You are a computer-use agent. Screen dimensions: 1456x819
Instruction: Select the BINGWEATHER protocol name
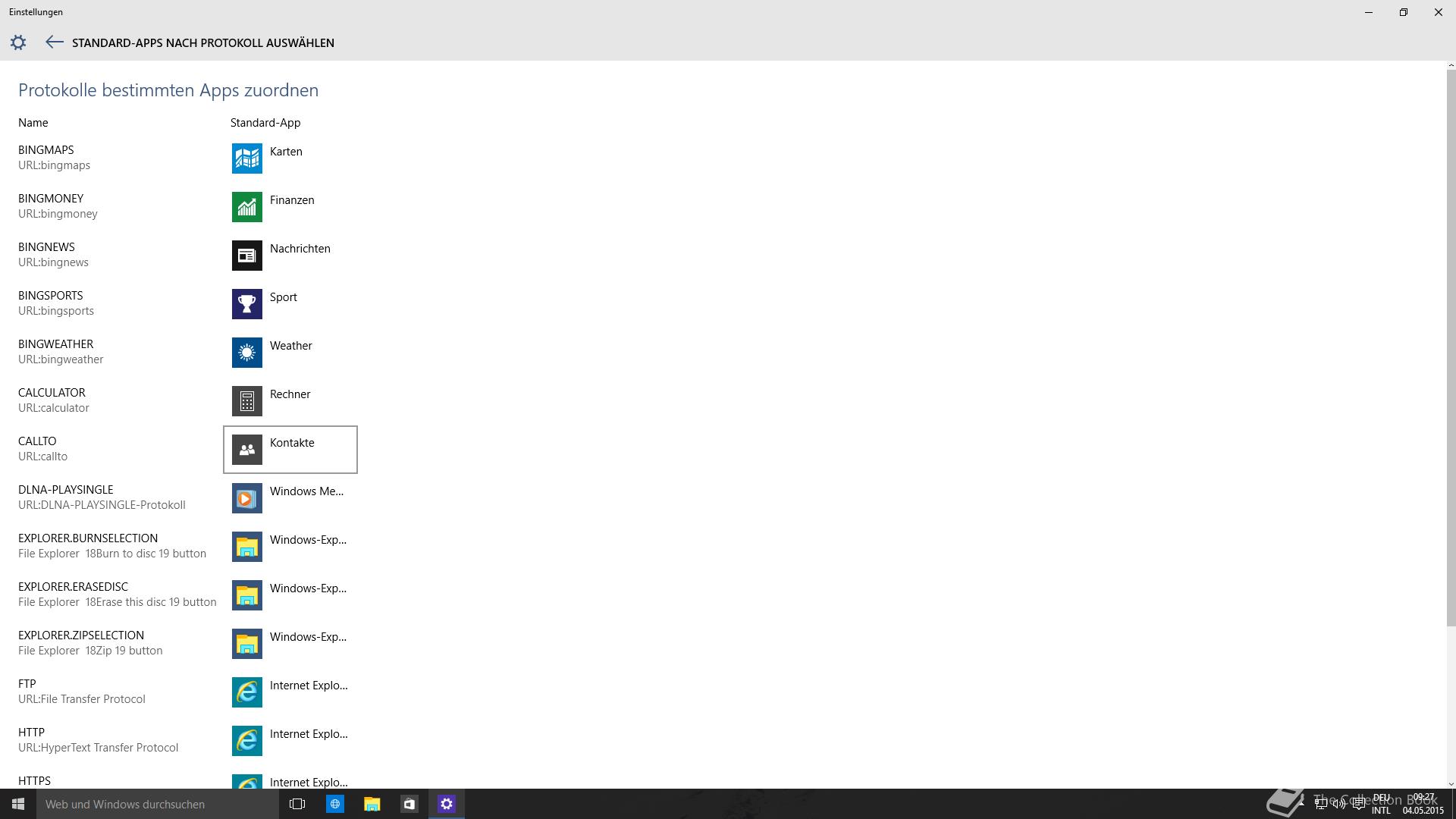[x=56, y=344]
